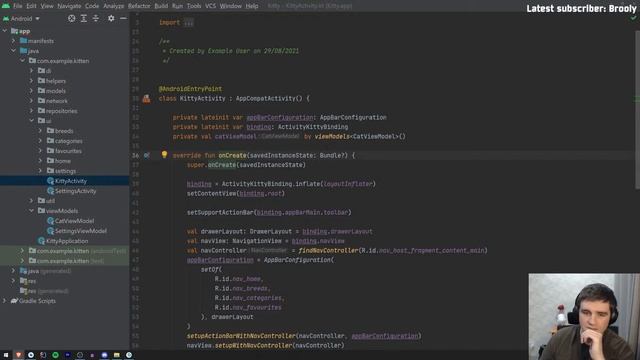Click the Collapse All icon in project panel

(x=96, y=18)
